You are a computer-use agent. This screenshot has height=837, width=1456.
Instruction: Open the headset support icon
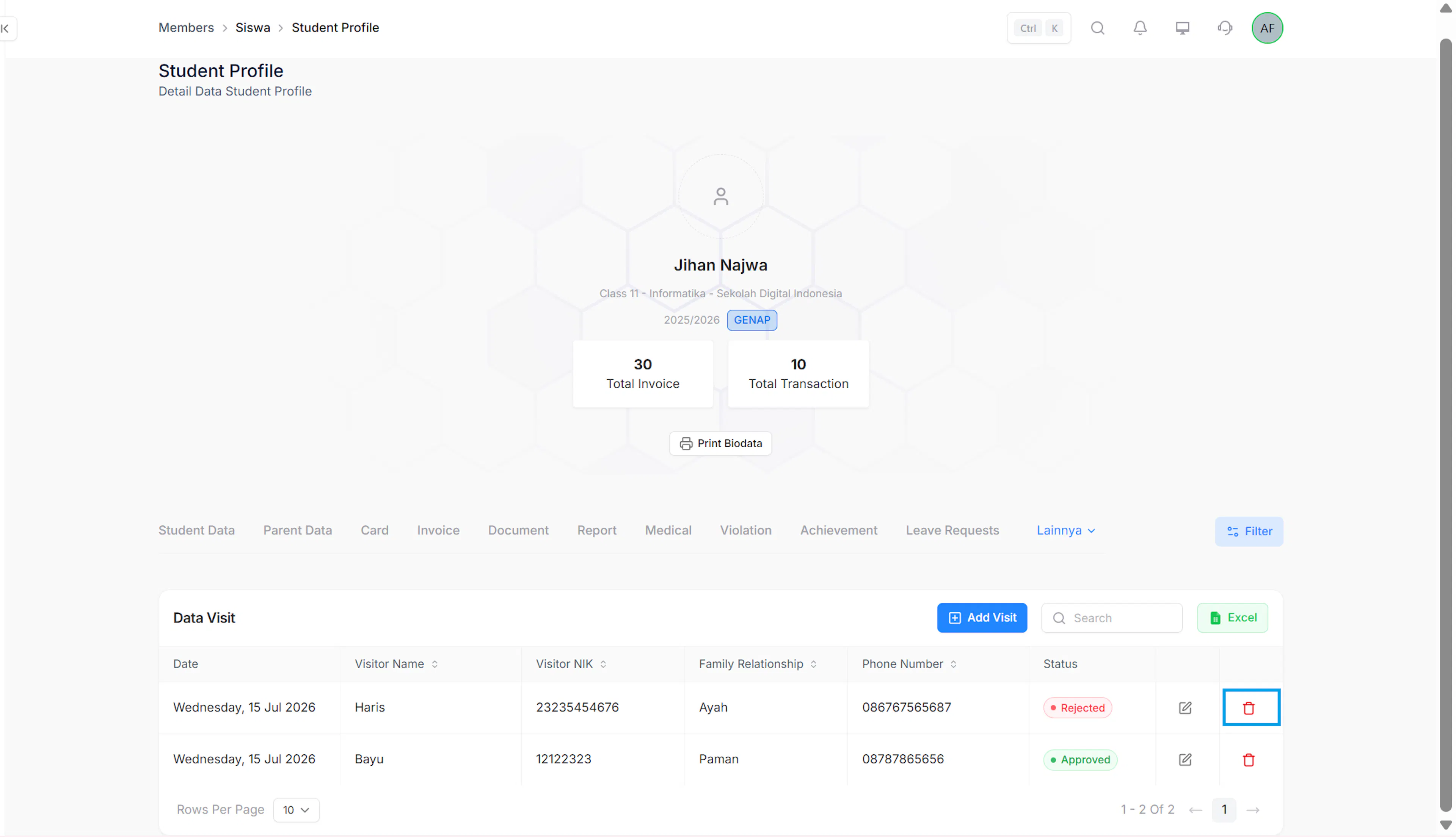[1225, 28]
